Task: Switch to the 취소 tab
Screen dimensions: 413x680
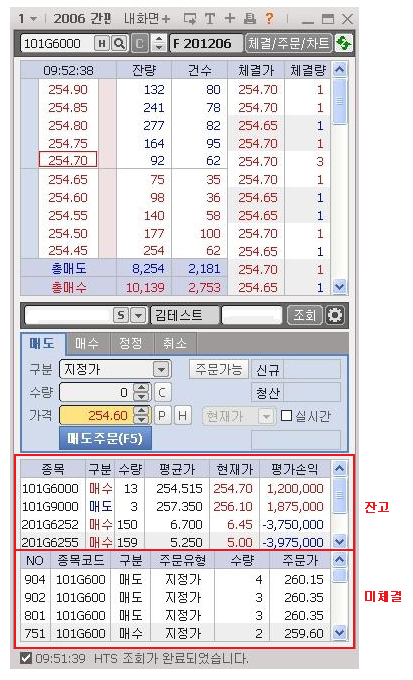Action: (x=175, y=343)
